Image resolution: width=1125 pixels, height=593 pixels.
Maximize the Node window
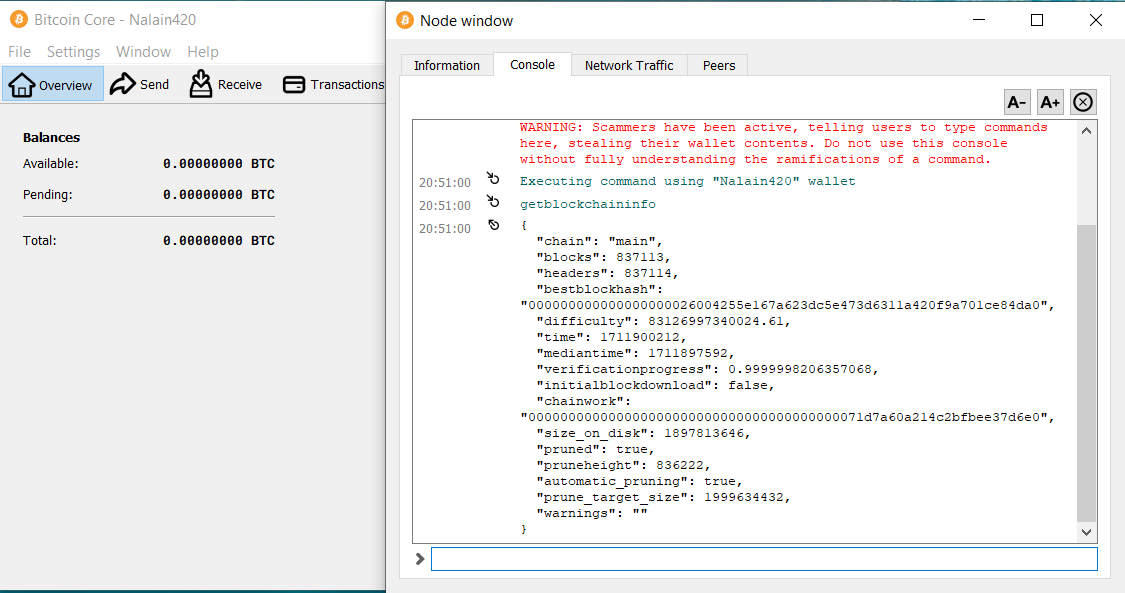tap(1037, 20)
